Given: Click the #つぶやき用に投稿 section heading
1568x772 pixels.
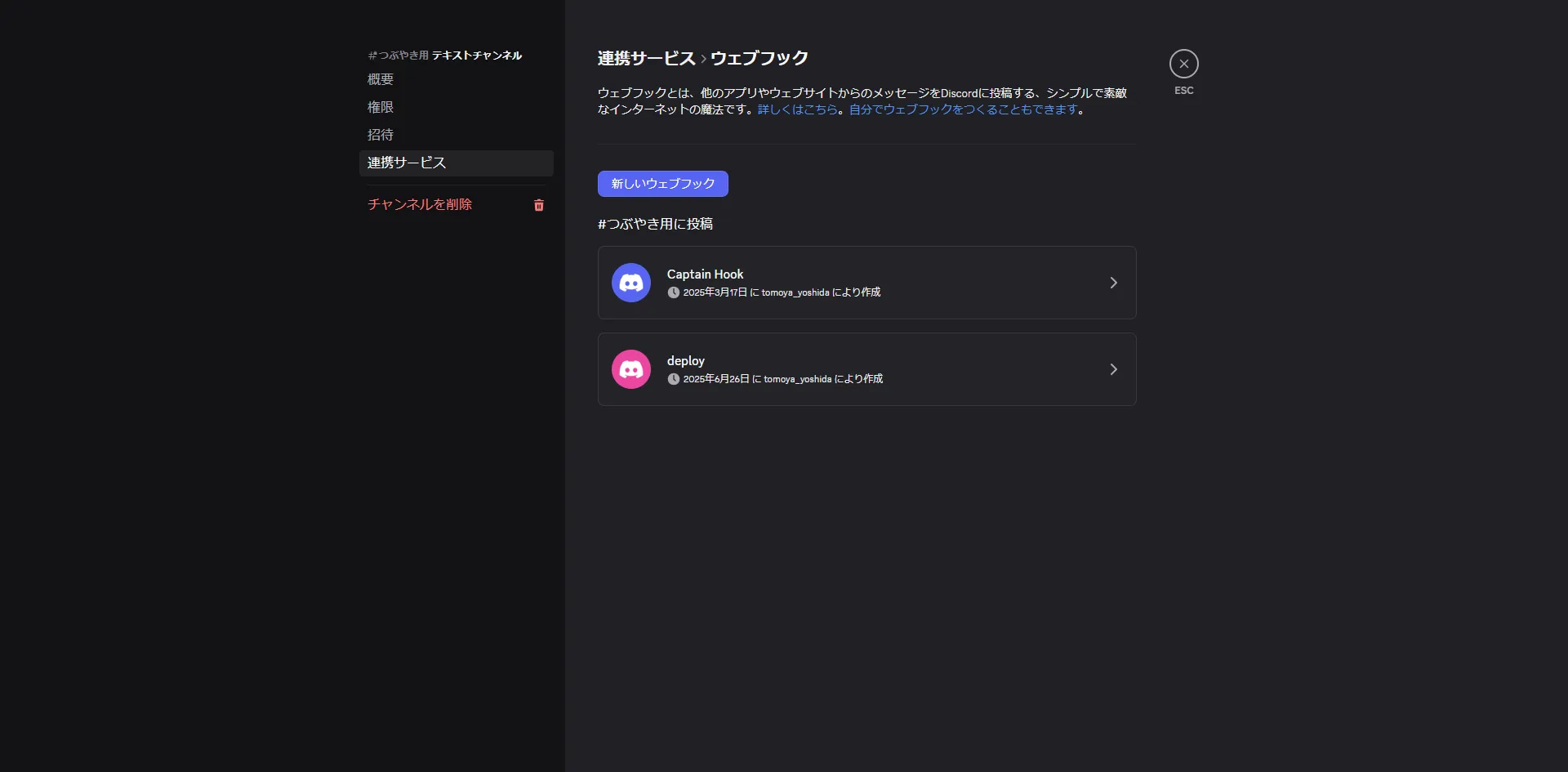Looking at the screenshot, I should click(655, 224).
